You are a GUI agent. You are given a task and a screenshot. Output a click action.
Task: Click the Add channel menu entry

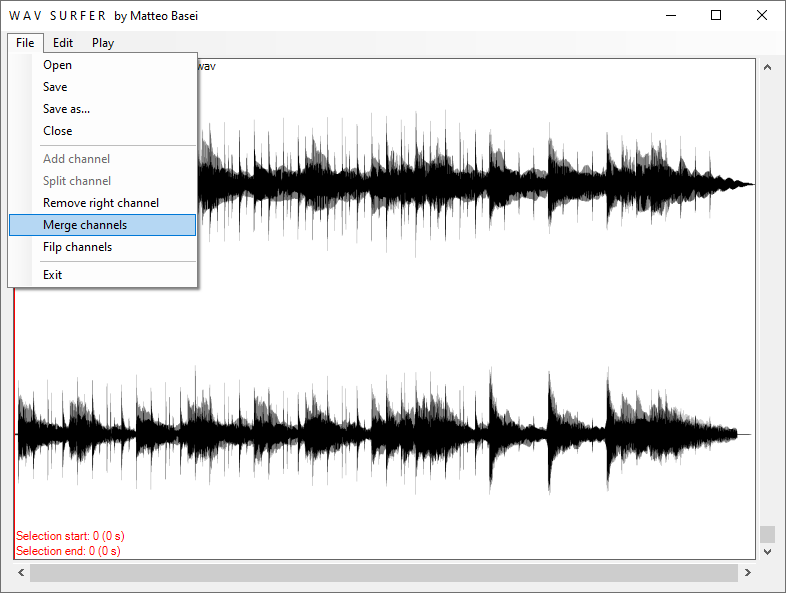click(102, 159)
